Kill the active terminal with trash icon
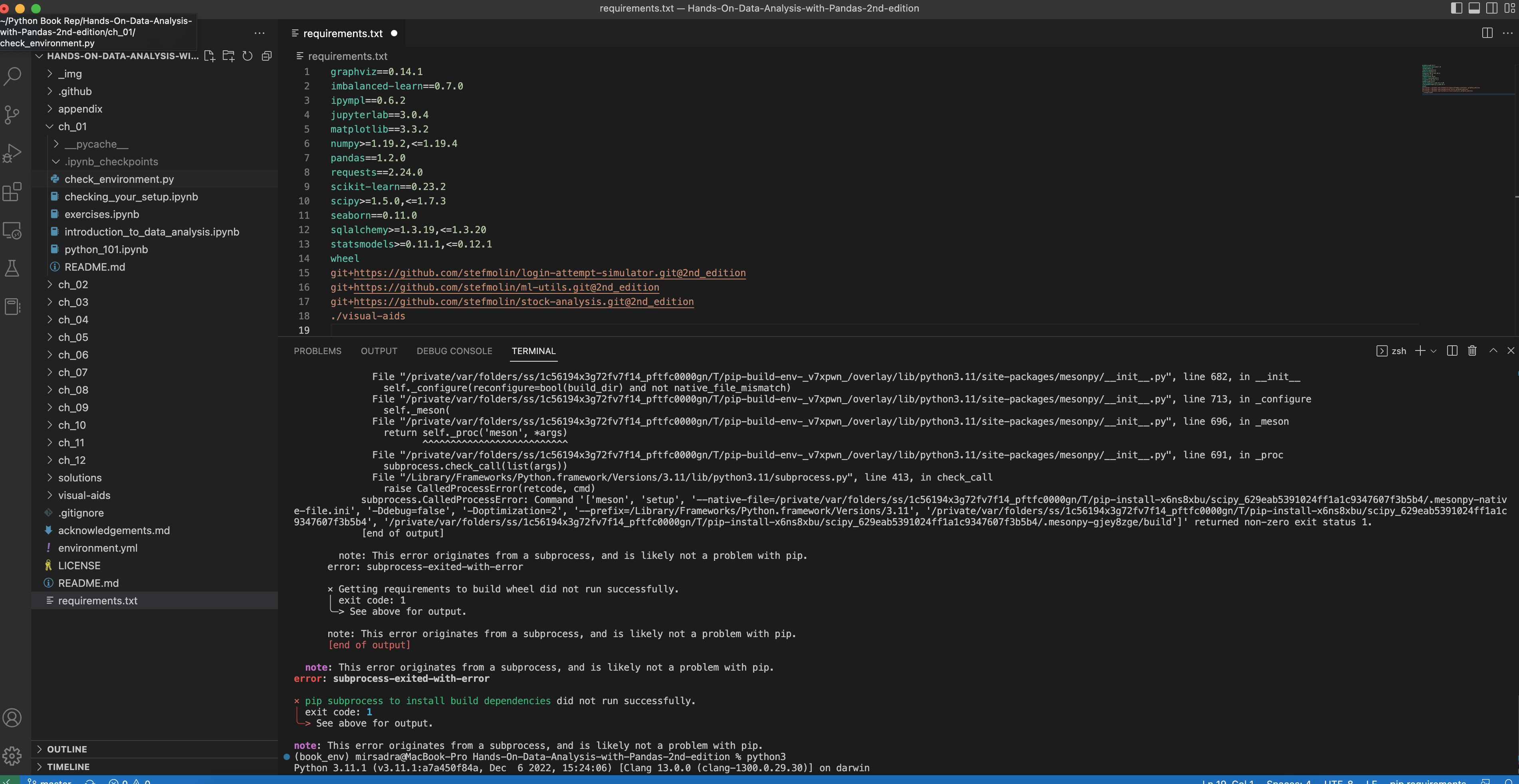This screenshot has height=784, width=1519. (1471, 350)
